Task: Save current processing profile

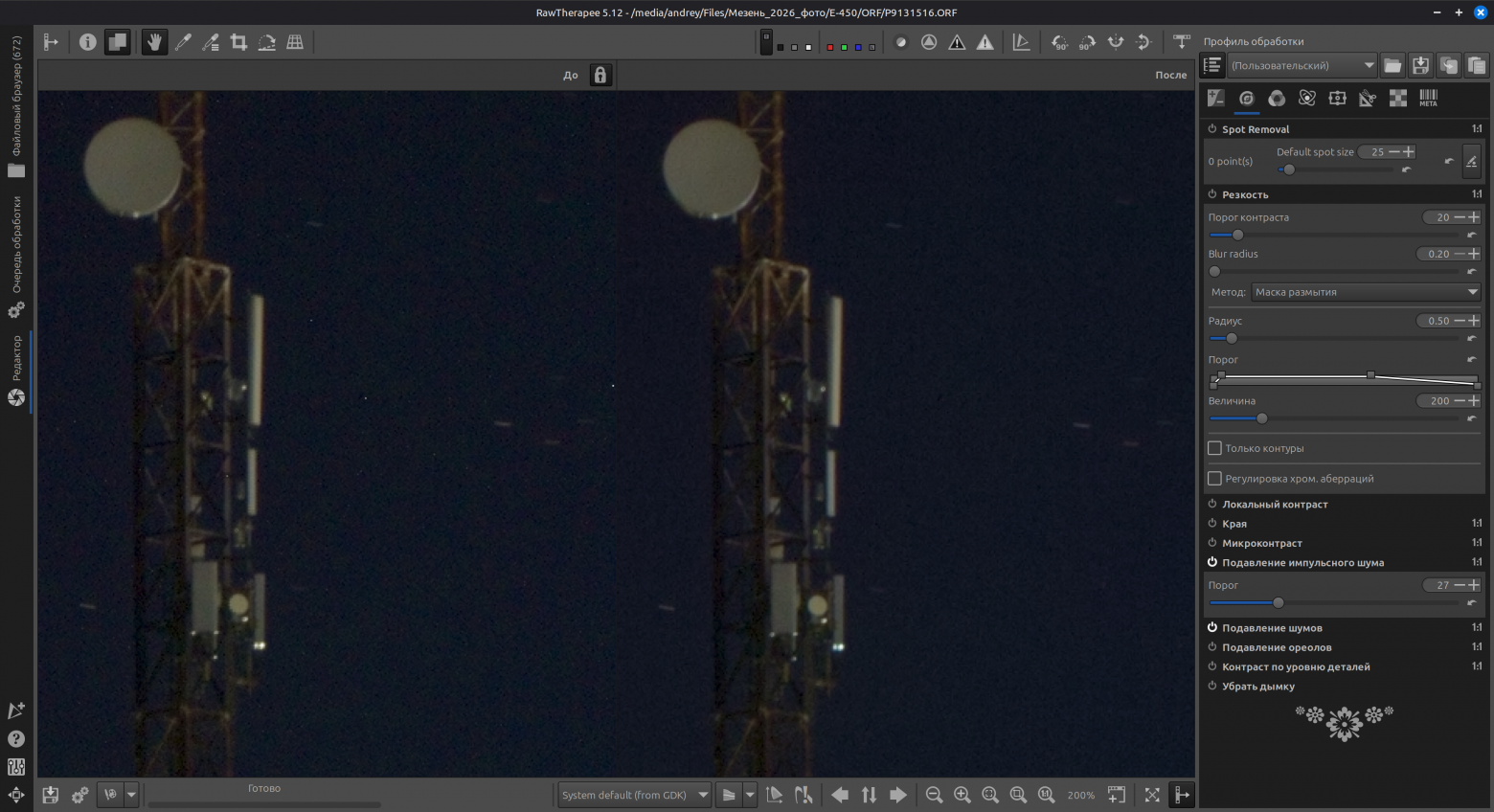Action: coord(1421,65)
